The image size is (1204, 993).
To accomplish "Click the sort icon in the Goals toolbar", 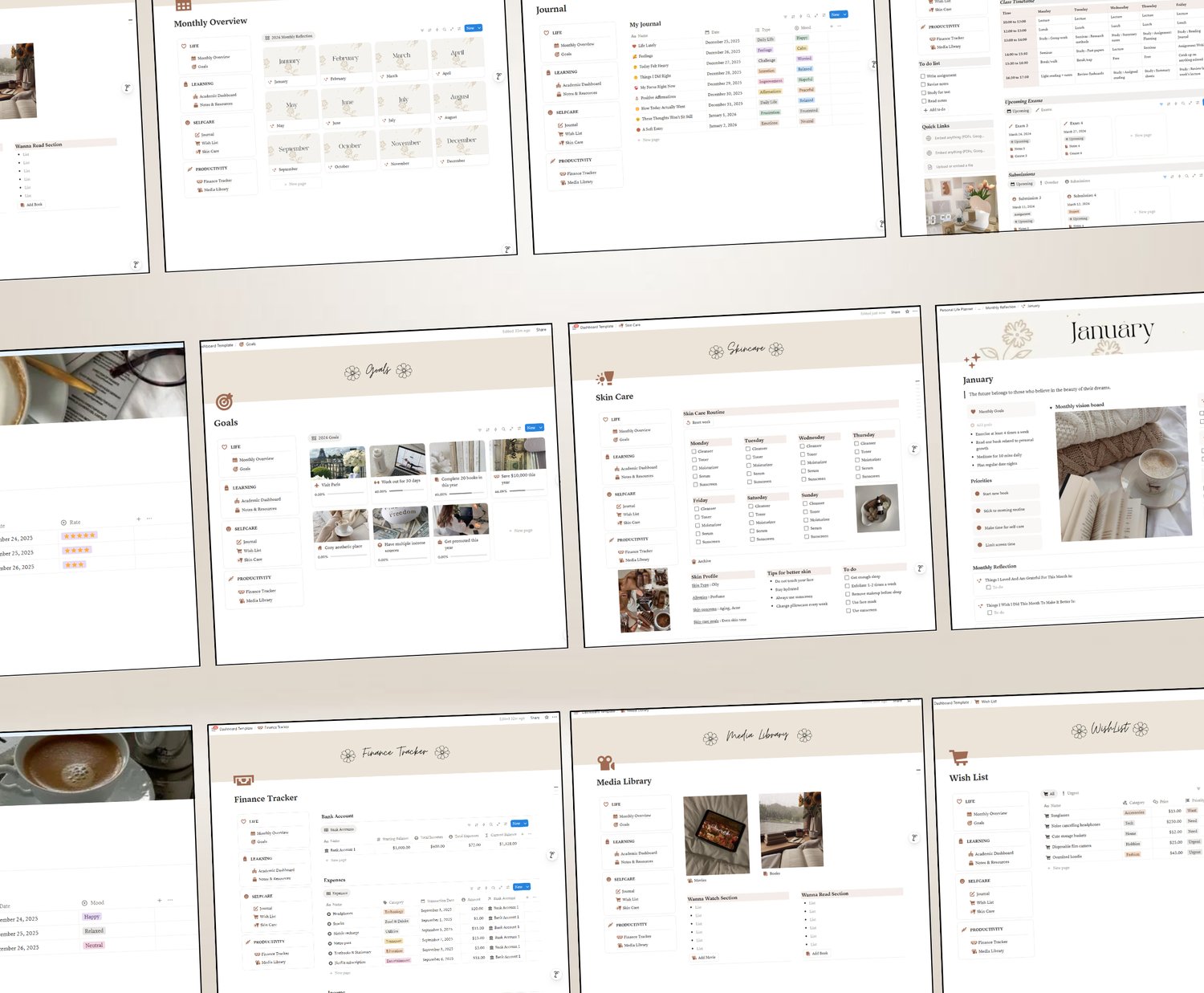I will (x=487, y=429).
